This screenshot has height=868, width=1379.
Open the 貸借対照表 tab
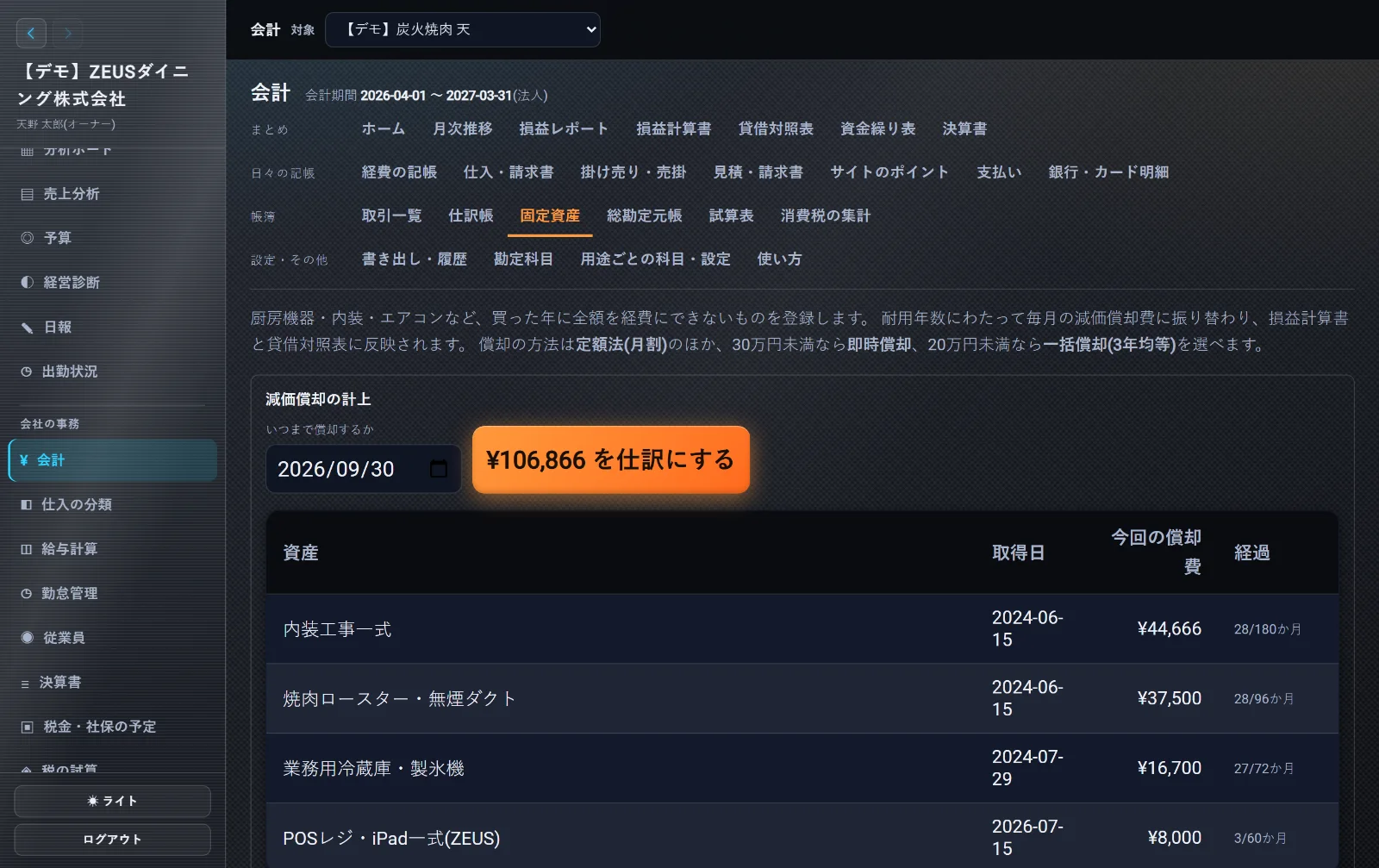[x=776, y=128]
